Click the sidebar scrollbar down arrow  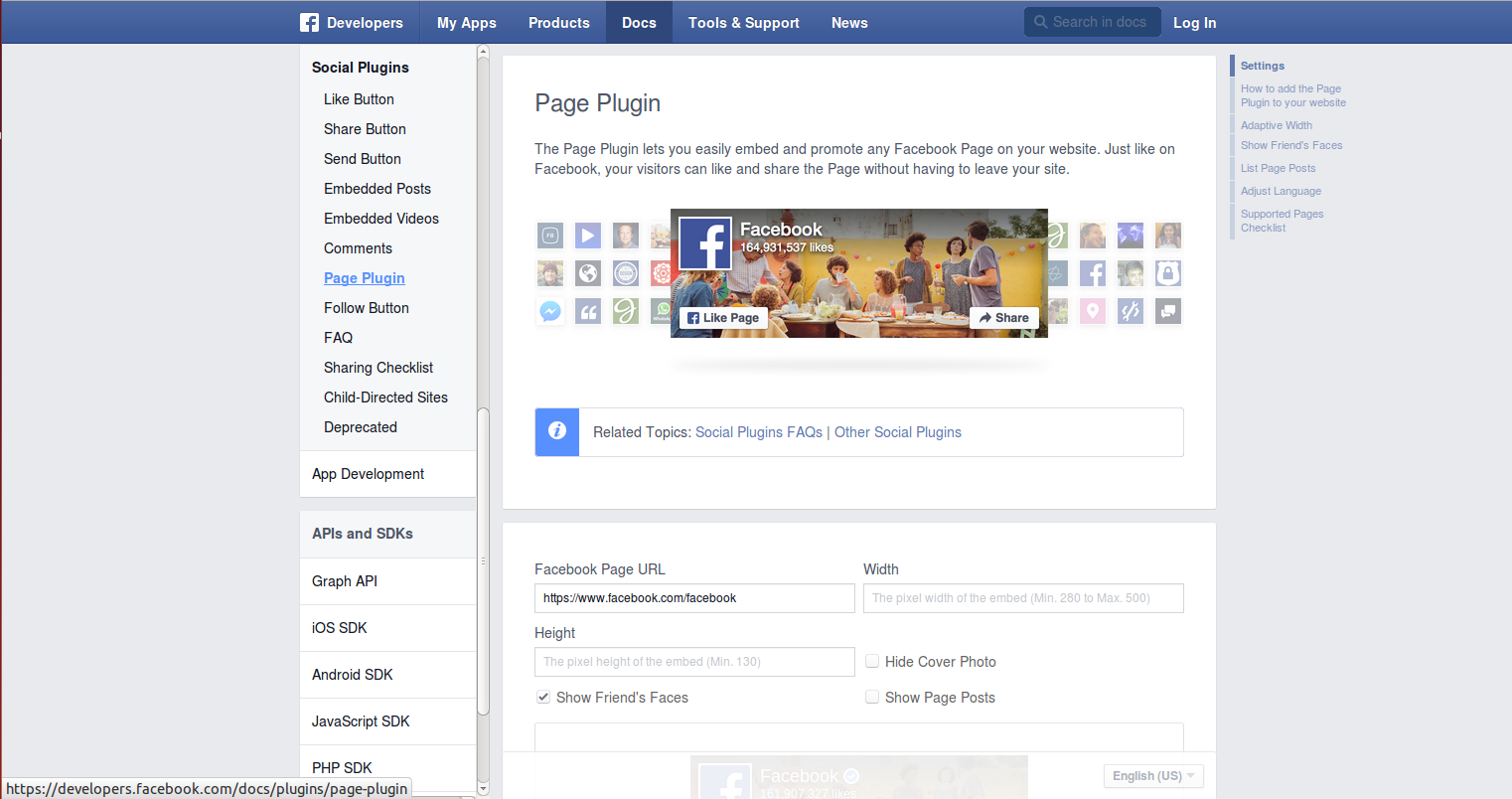point(483,789)
